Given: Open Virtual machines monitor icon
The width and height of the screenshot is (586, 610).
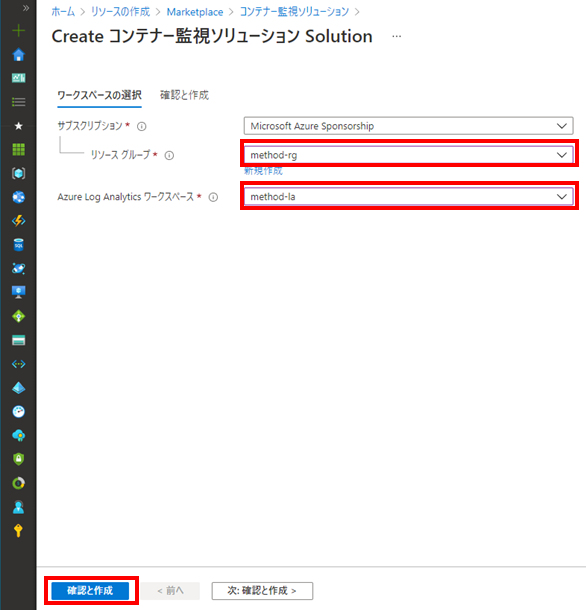Looking at the screenshot, I should 19,292.
